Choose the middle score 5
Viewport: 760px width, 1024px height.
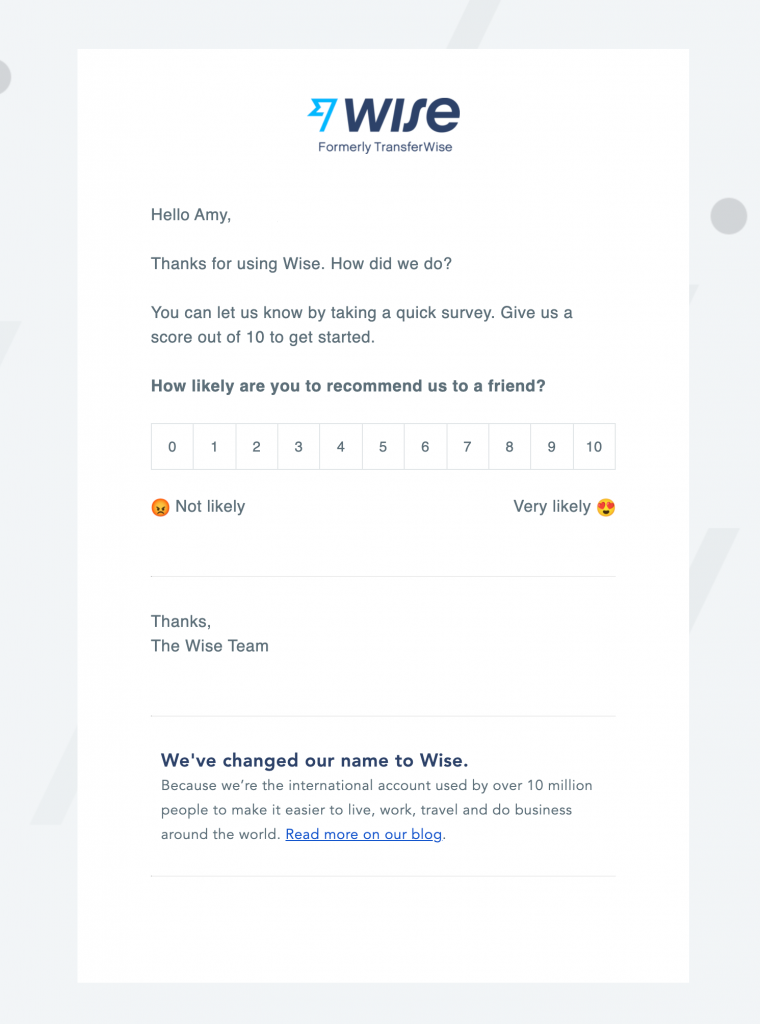(x=383, y=447)
